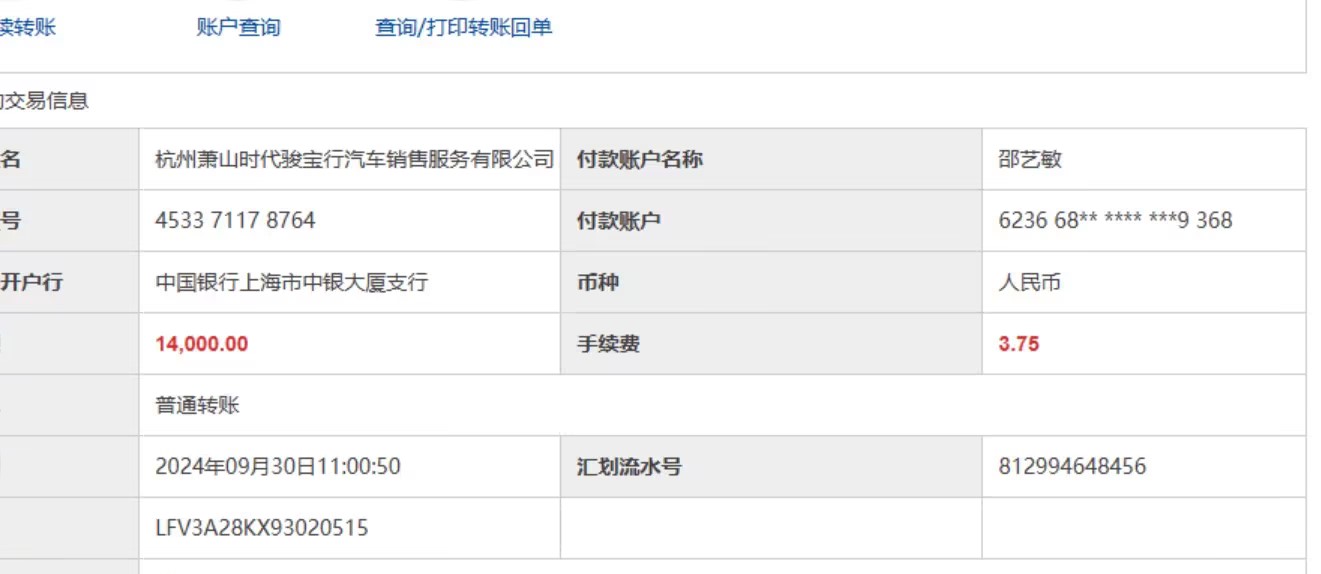Image resolution: width=1321 pixels, height=574 pixels.
Task: Click remark code LFV3A28KX93020515
Action: click(x=262, y=527)
